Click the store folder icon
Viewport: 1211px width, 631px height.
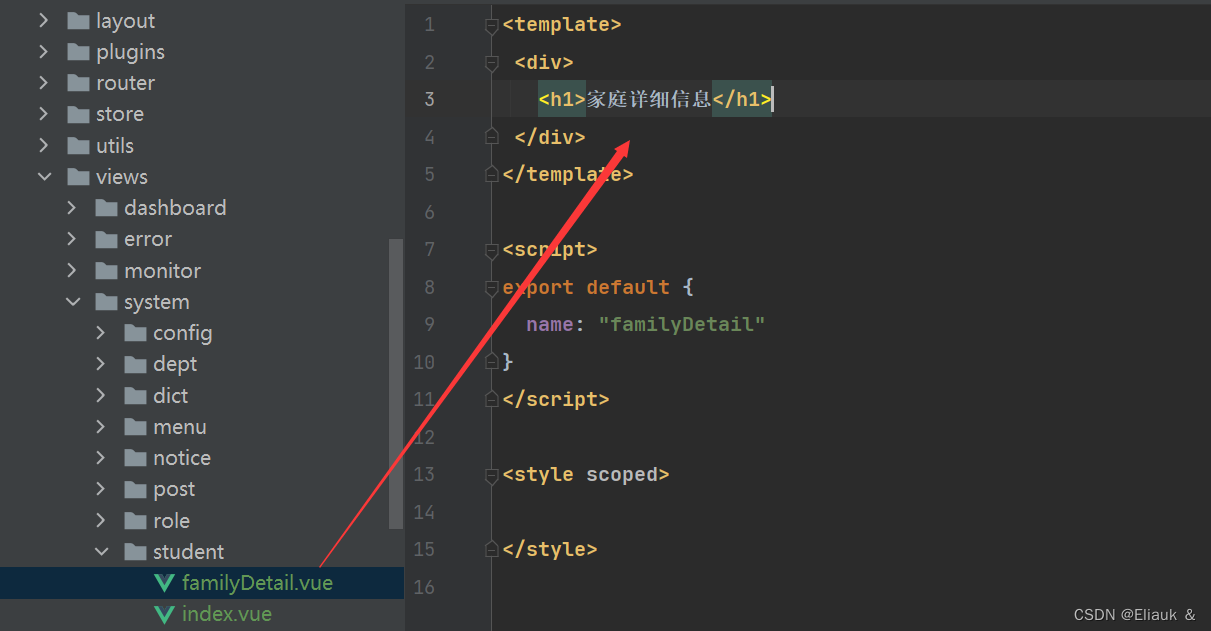[78, 114]
